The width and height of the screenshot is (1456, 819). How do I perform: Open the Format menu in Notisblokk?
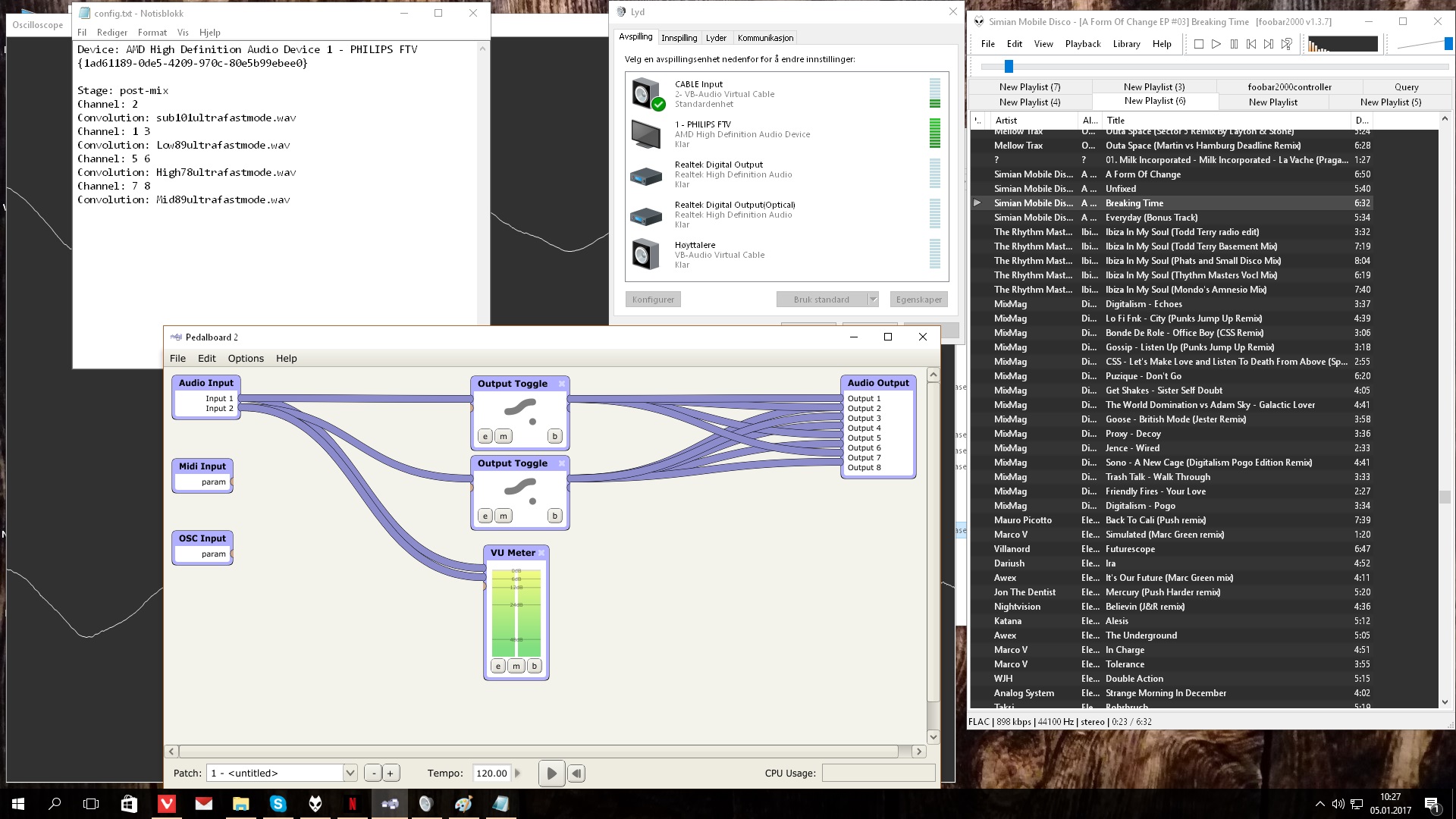point(152,33)
